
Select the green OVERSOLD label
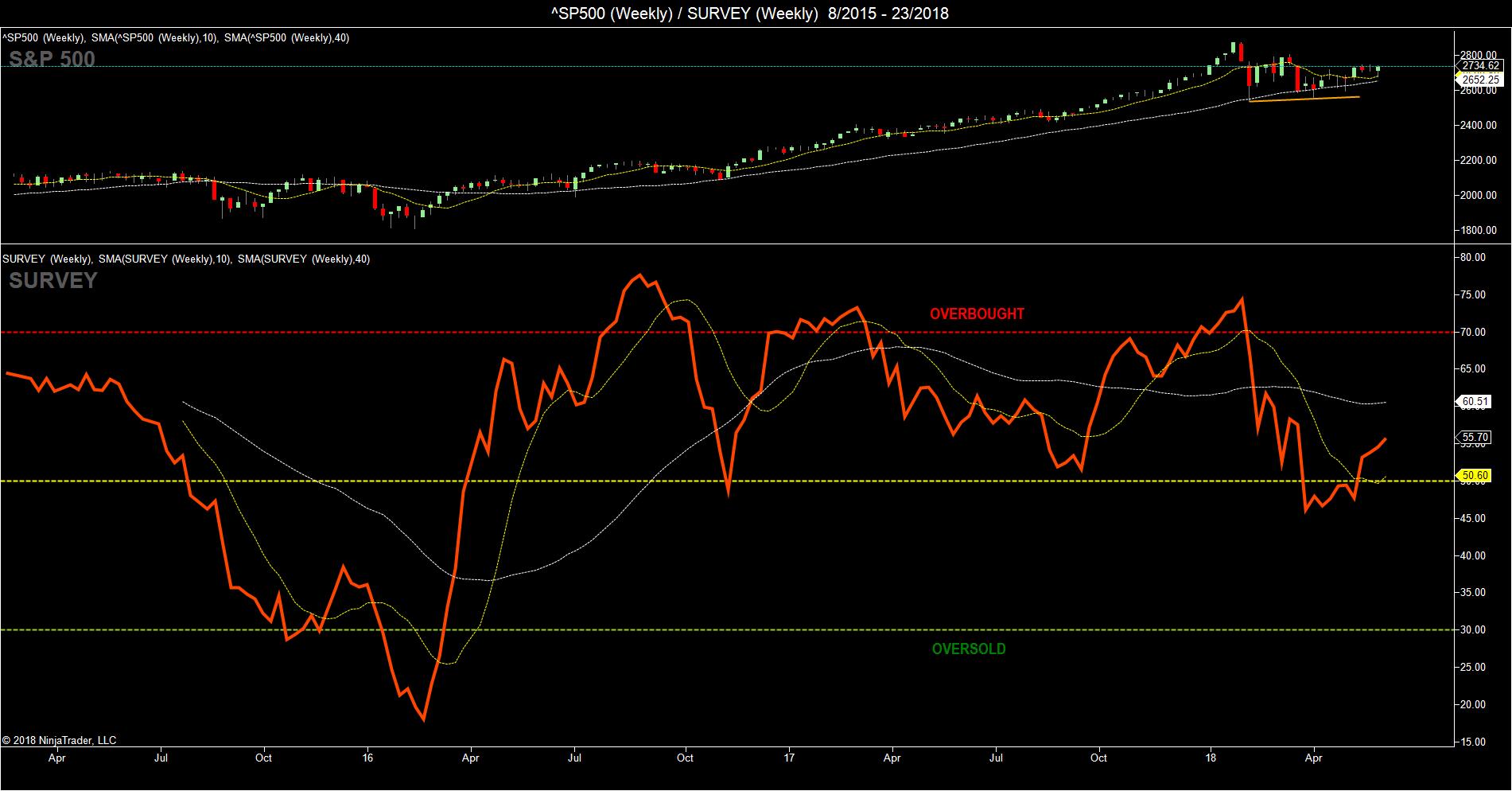click(x=969, y=649)
